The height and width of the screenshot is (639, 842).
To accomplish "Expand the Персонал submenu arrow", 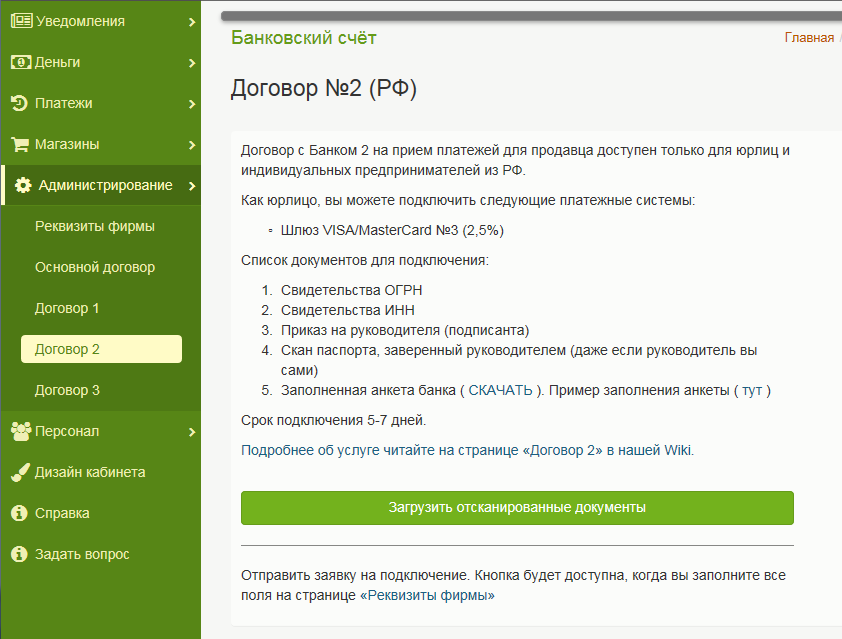I will (x=191, y=431).
